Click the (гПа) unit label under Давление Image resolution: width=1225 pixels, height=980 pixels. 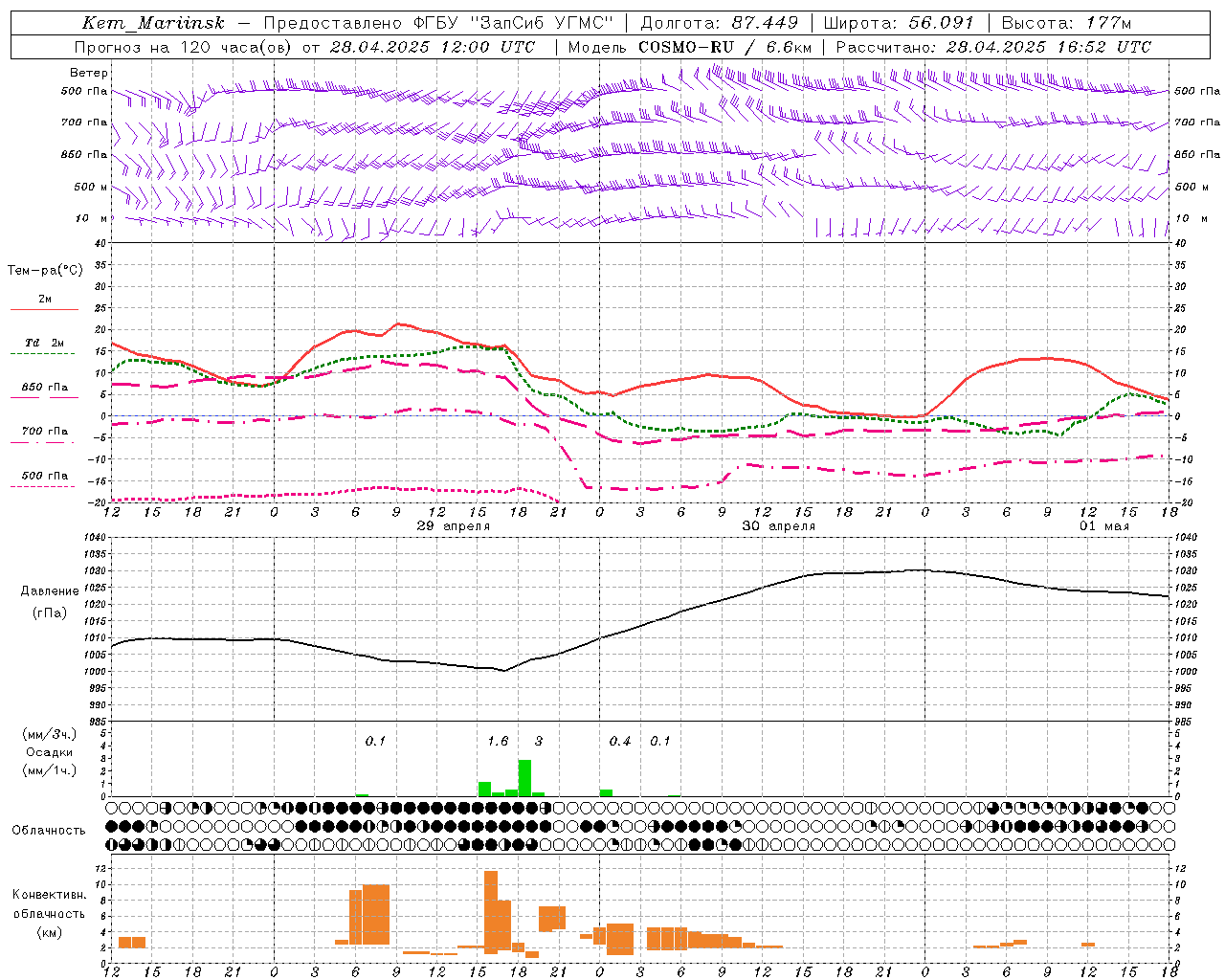point(49,613)
